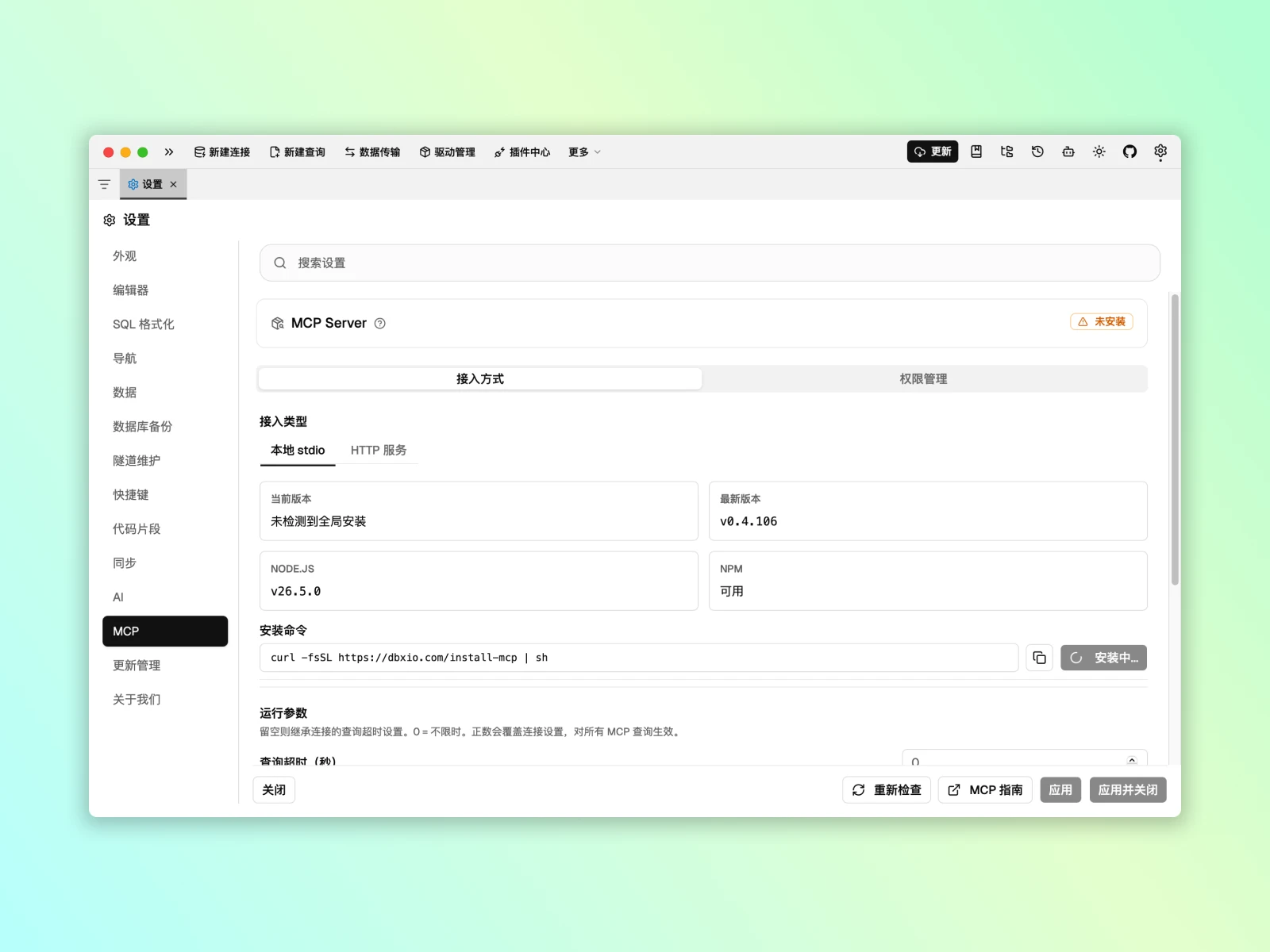Select the 接入方式 tab
The width and height of the screenshot is (1270, 952).
point(480,379)
